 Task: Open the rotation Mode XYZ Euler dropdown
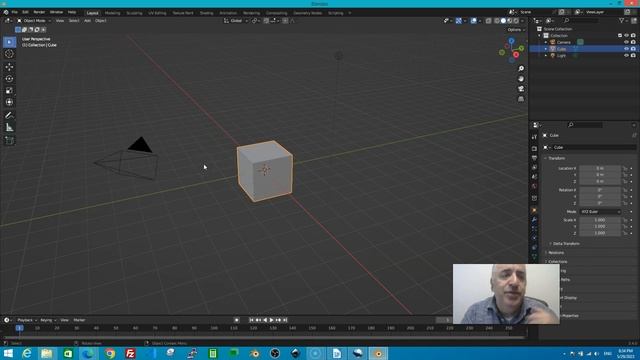pos(600,212)
